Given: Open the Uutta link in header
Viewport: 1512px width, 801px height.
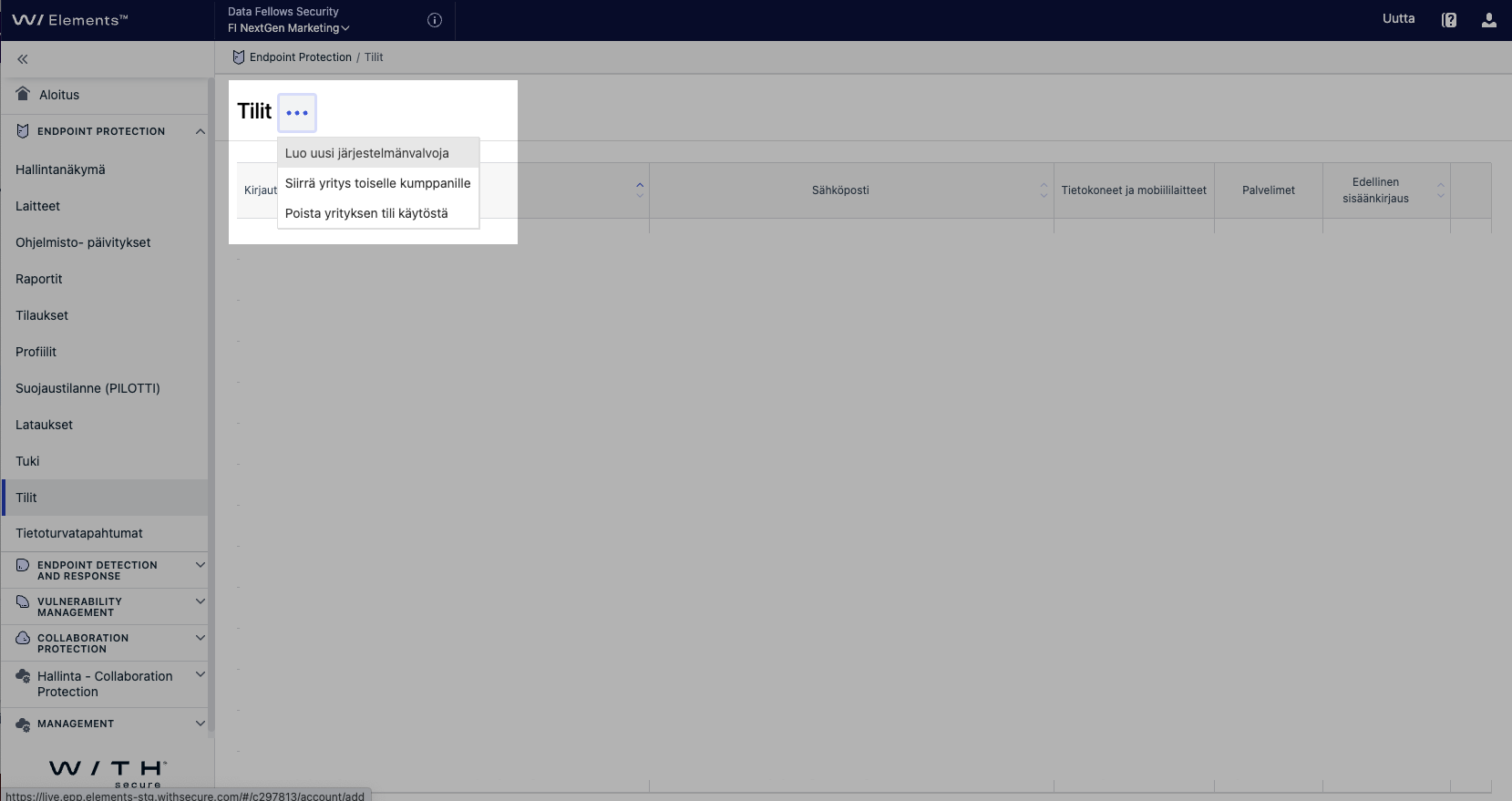Looking at the screenshot, I should click(x=1398, y=18).
